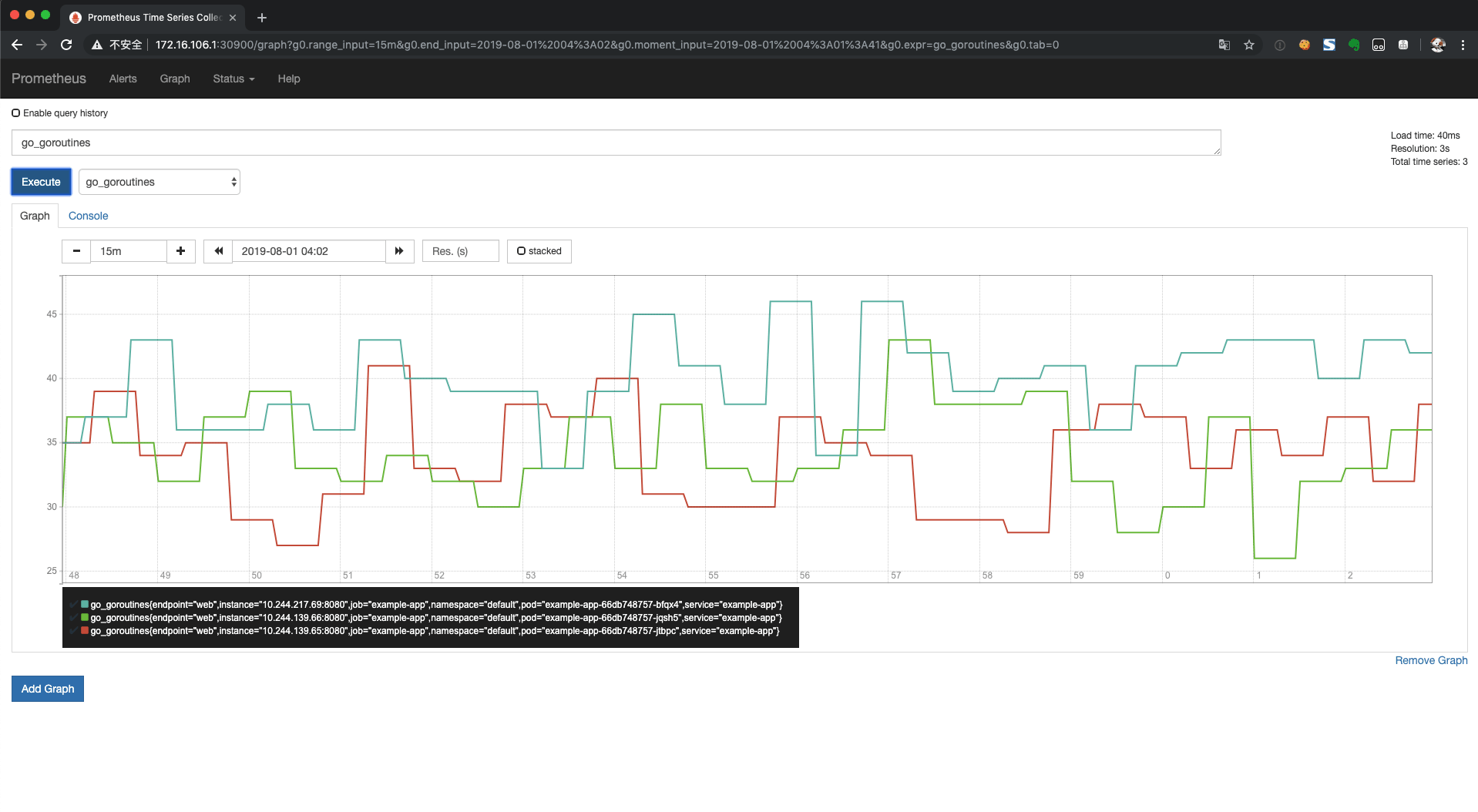
Task: Click the 15m range input field
Action: tap(129, 251)
